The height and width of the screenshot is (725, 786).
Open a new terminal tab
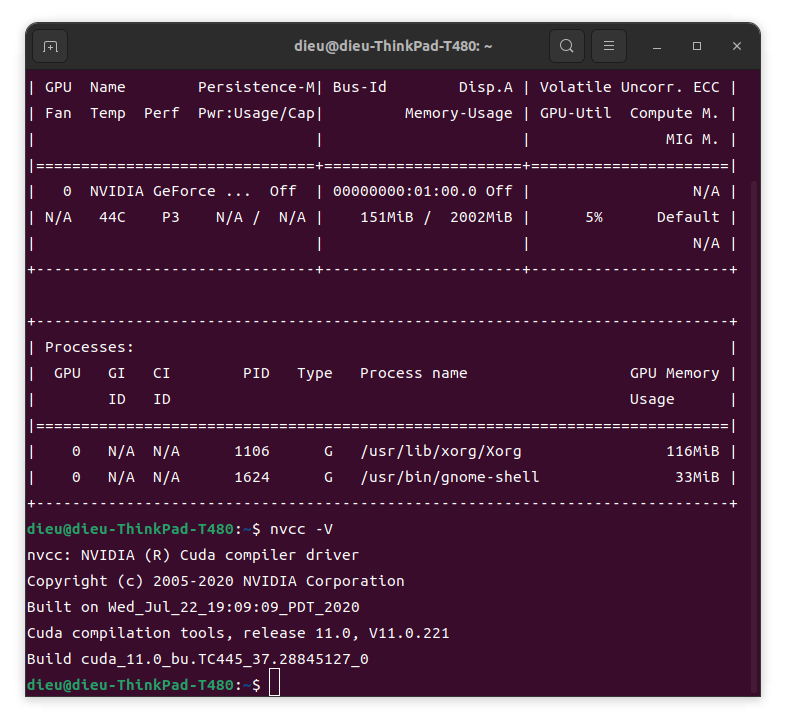click(50, 46)
